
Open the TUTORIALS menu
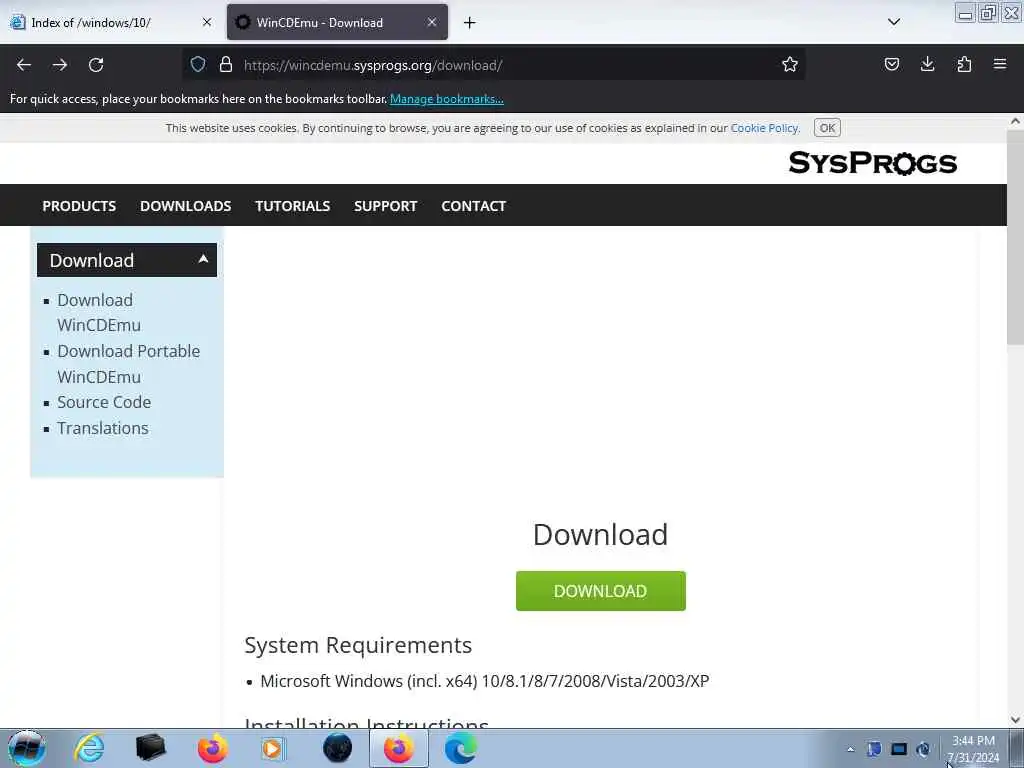[293, 206]
